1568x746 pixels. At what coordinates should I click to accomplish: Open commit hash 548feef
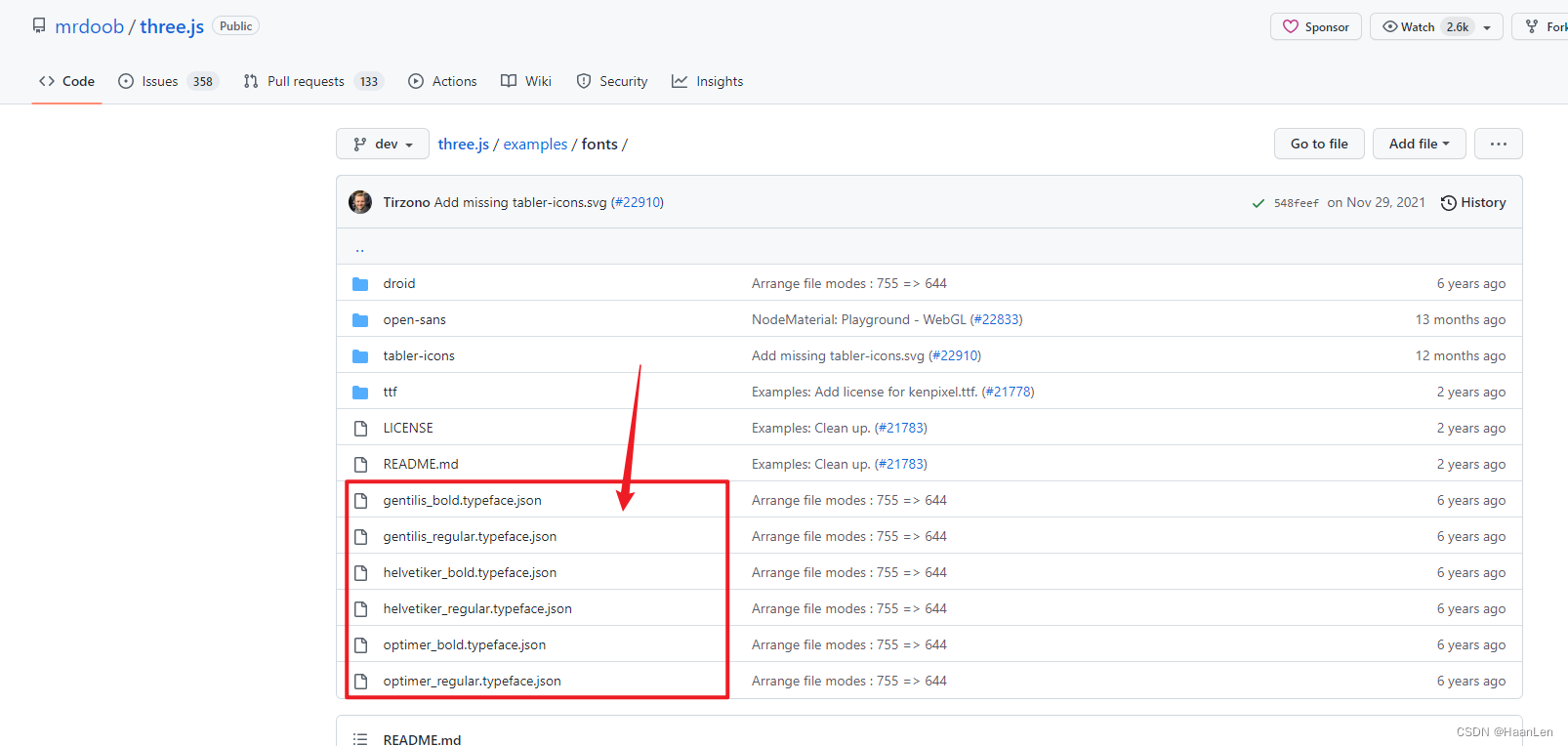pyautogui.click(x=1296, y=203)
